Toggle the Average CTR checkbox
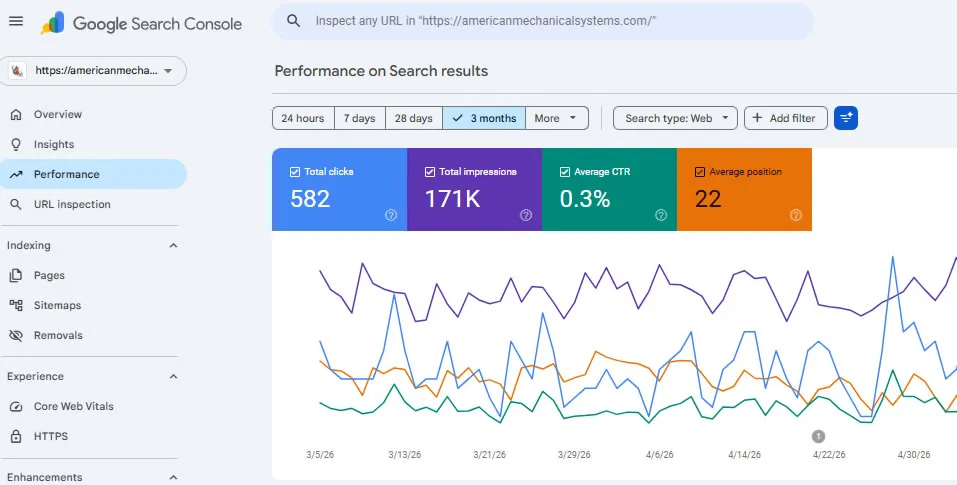This screenshot has width=957, height=485. pyautogui.click(x=565, y=172)
